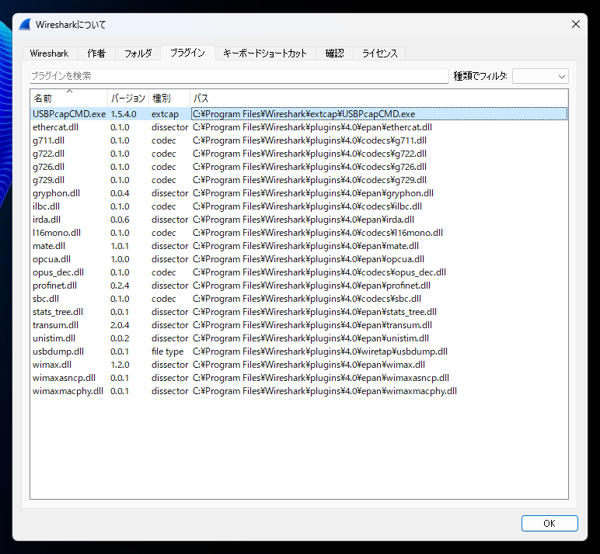600x554 pixels.
Task: Select the gryphon.dll plugin row
Action: tap(299, 193)
